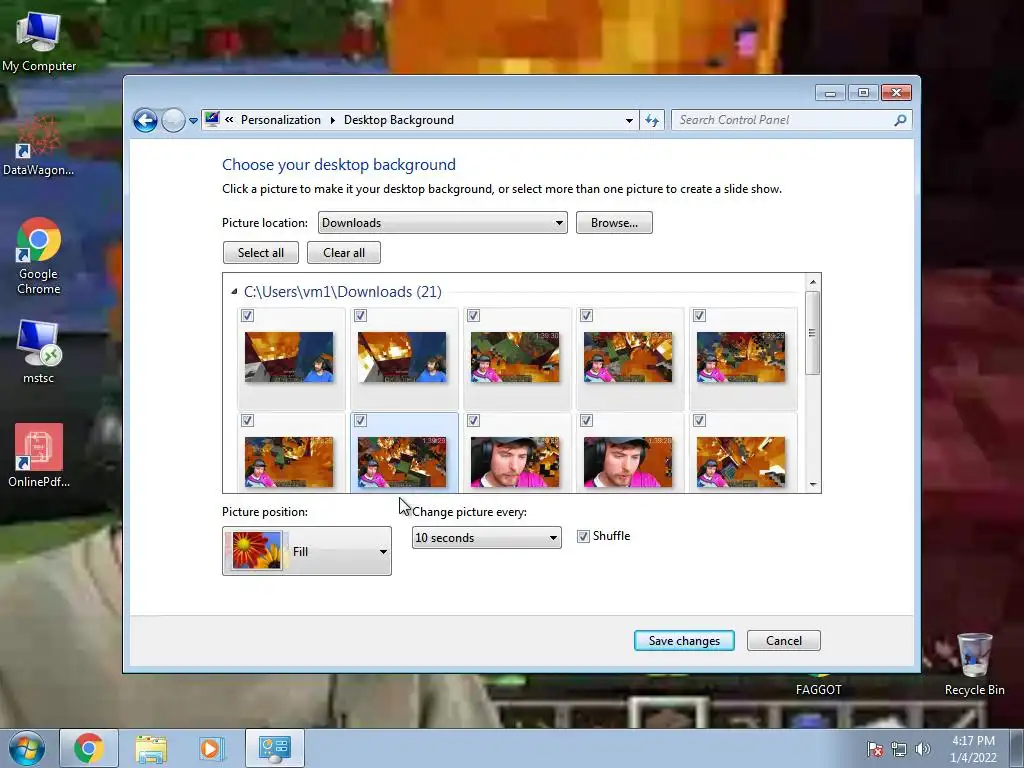Collapse the C:\Users\vm1\Downloads group
Viewport: 1024px width, 768px height.
pos(234,292)
